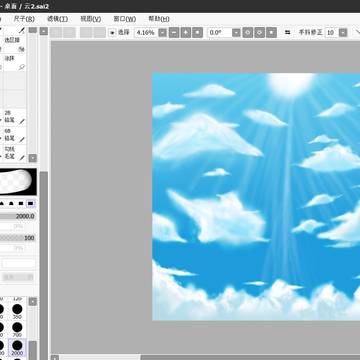Viewport: 360px width, 360px height.
Task: Select the 700 brush size preset
Action: pos(17,329)
